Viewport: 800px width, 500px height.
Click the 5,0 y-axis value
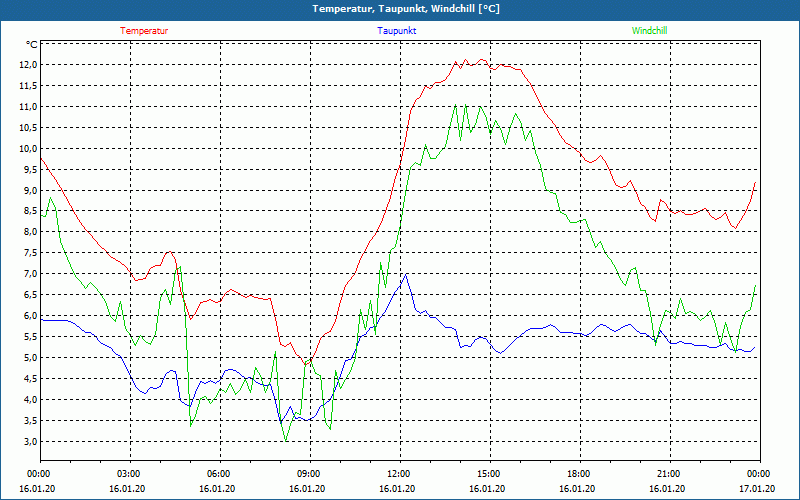pos(30,358)
